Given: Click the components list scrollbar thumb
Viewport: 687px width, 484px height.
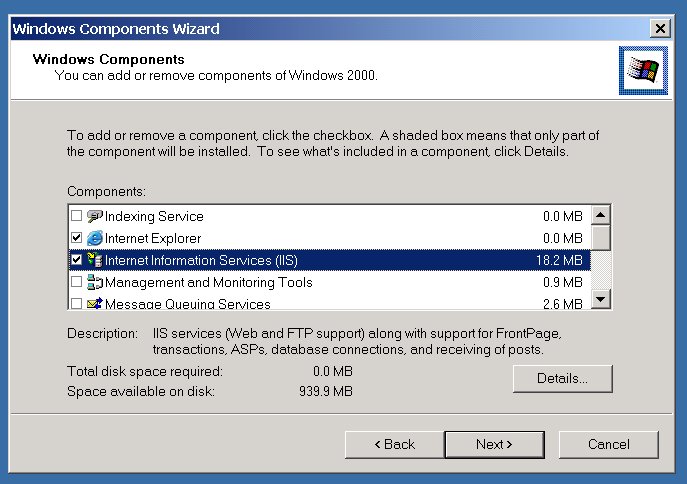Looking at the screenshot, I should [601, 237].
